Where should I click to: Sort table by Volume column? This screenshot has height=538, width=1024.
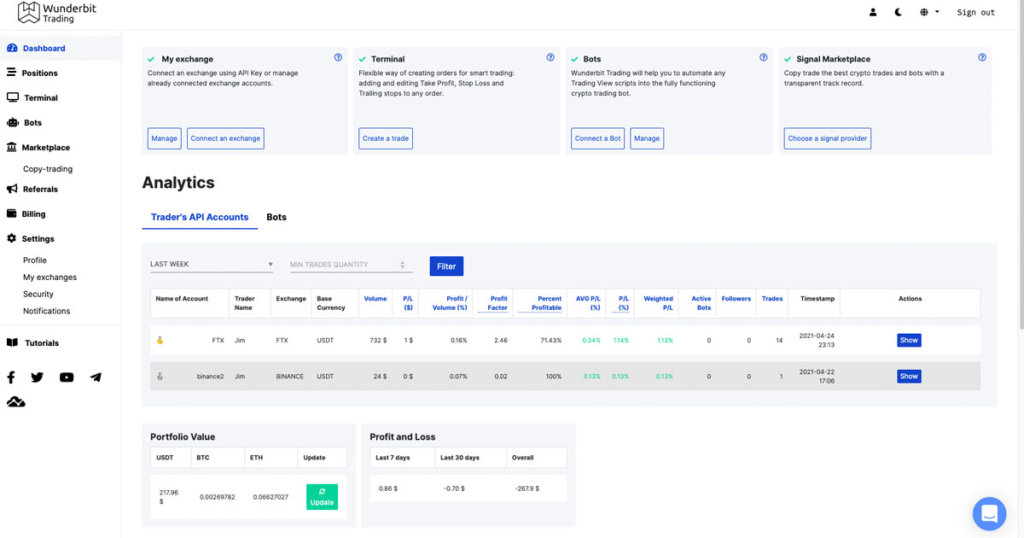pos(375,299)
